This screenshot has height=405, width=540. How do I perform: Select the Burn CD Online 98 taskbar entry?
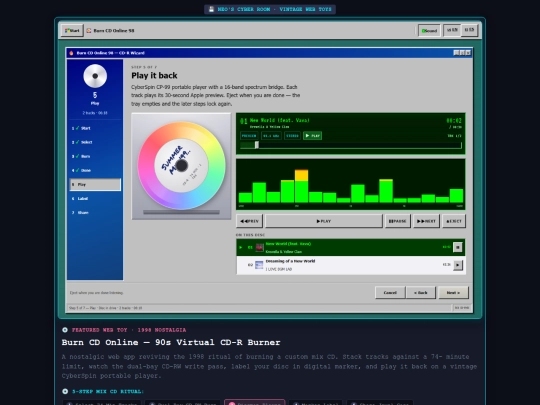point(110,31)
